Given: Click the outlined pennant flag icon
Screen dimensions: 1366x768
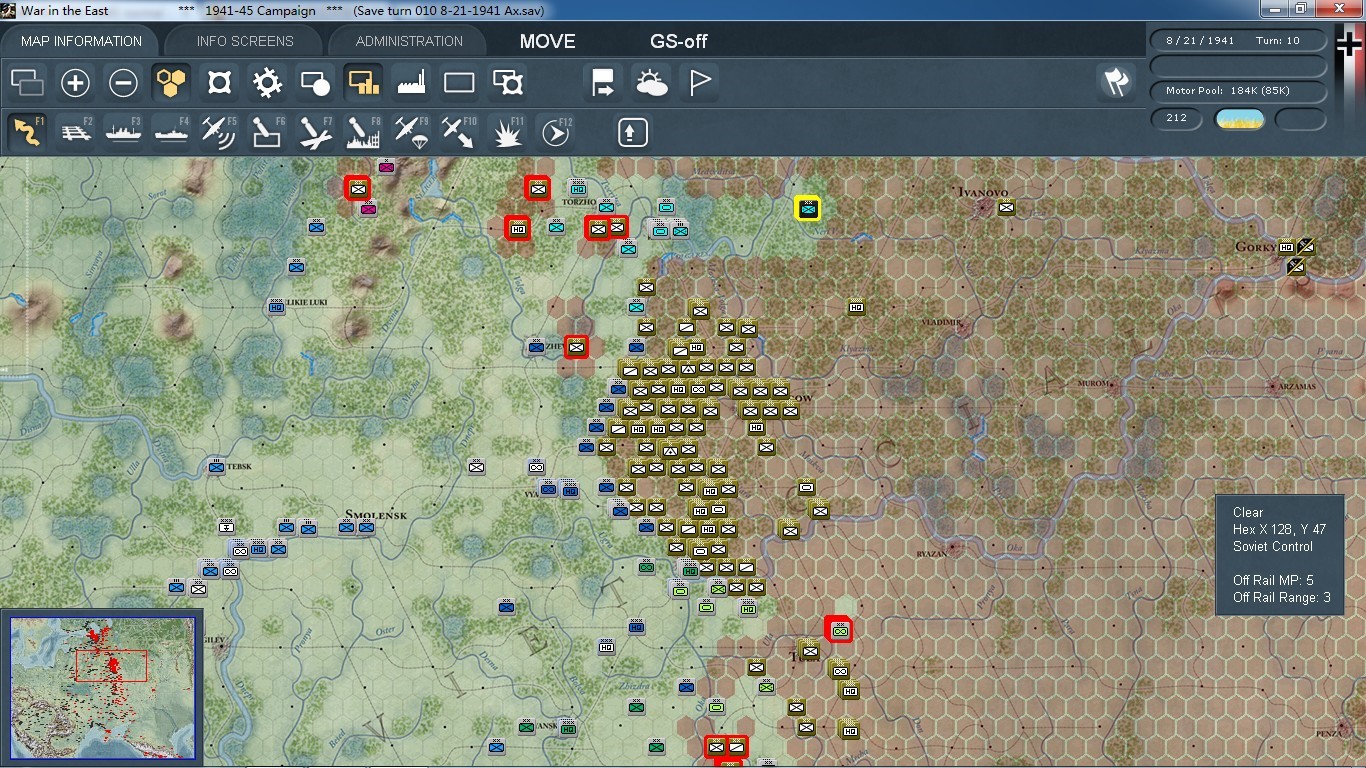Looking at the screenshot, I should tap(699, 83).
